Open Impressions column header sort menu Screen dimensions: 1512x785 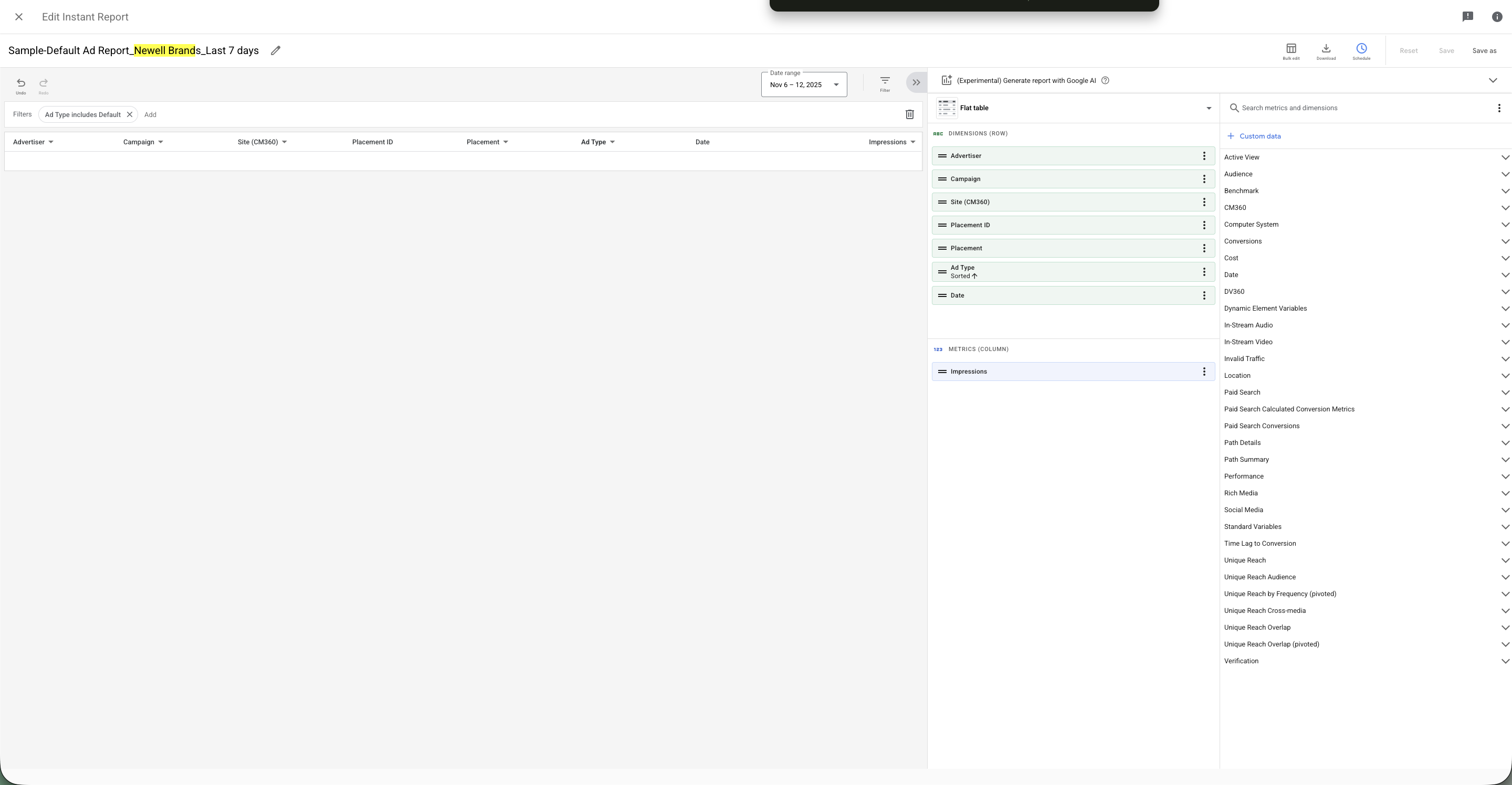point(912,142)
